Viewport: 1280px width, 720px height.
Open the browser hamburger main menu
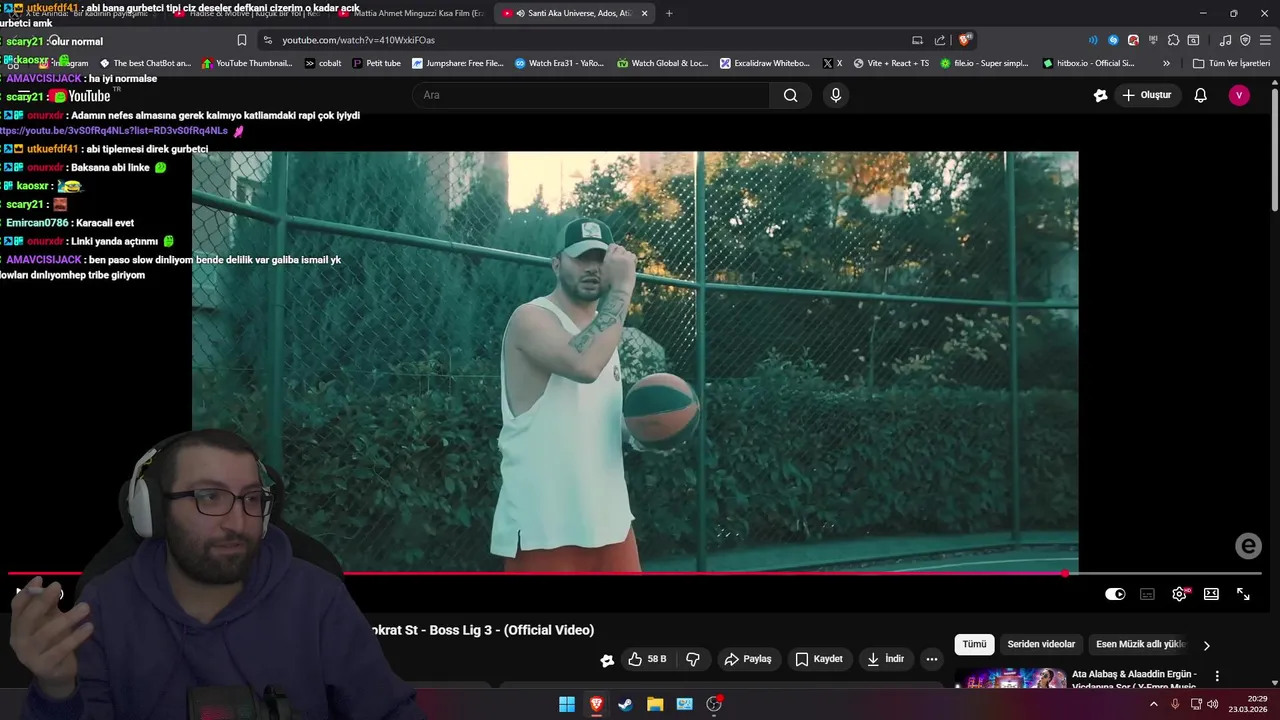coord(1265,40)
